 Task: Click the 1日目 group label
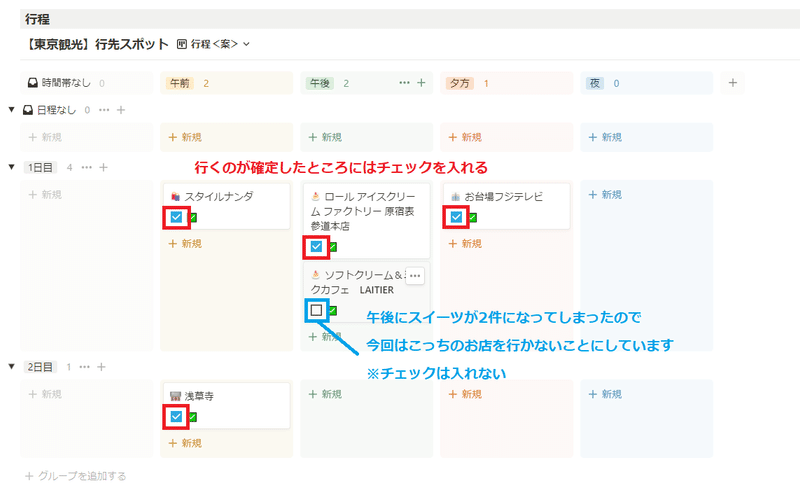point(40,167)
